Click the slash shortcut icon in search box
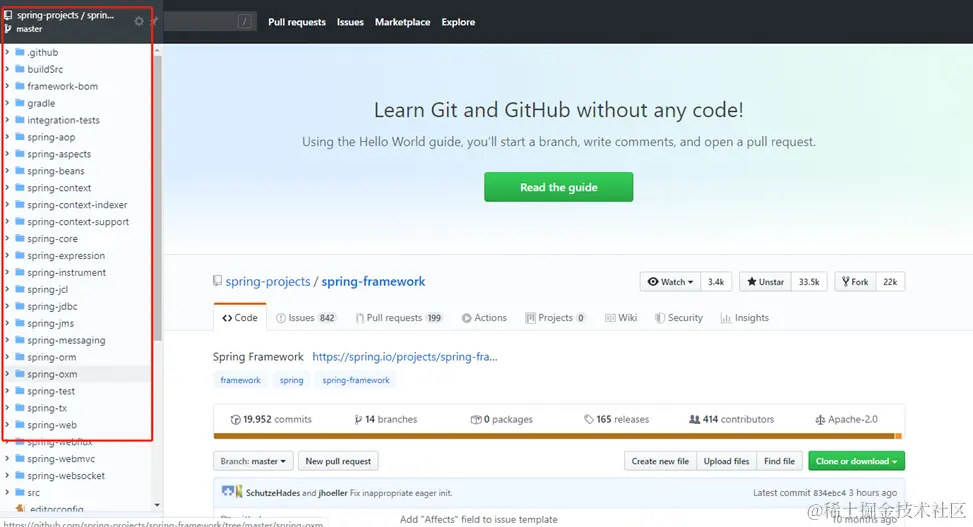The height and width of the screenshot is (527, 973). 244,22
